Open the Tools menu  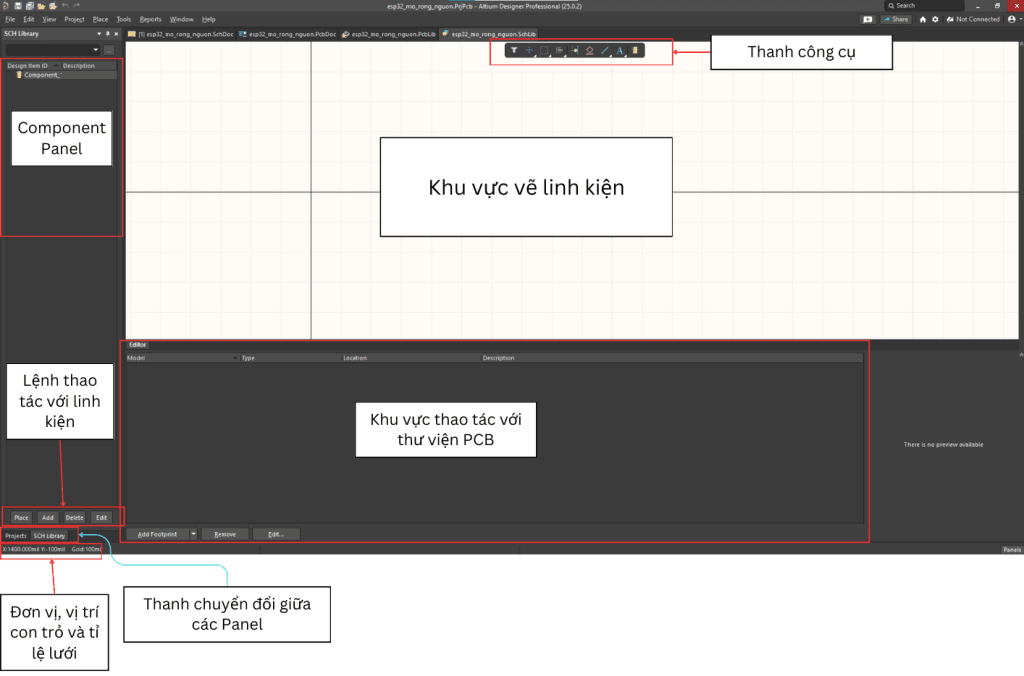(x=123, y=19)
